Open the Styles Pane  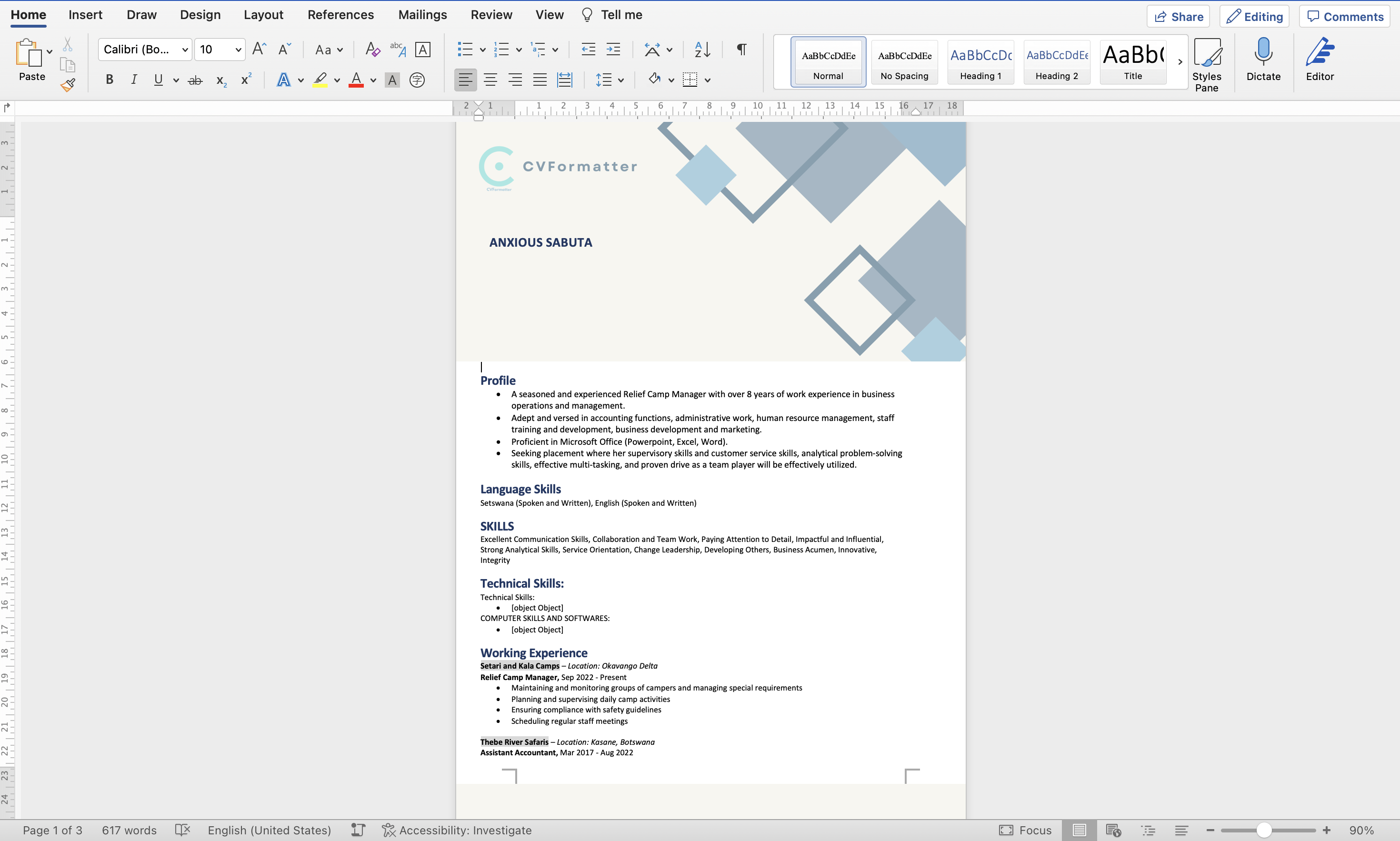point(1206,63)
